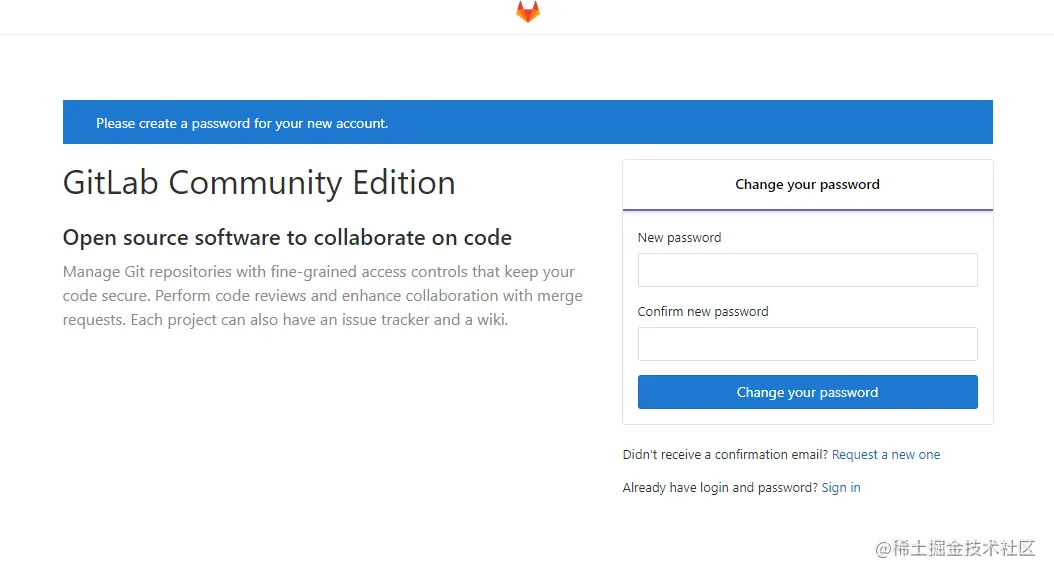Focus the New password field
This screenshot has height=577, width=1054.
[x=807, y=270]
